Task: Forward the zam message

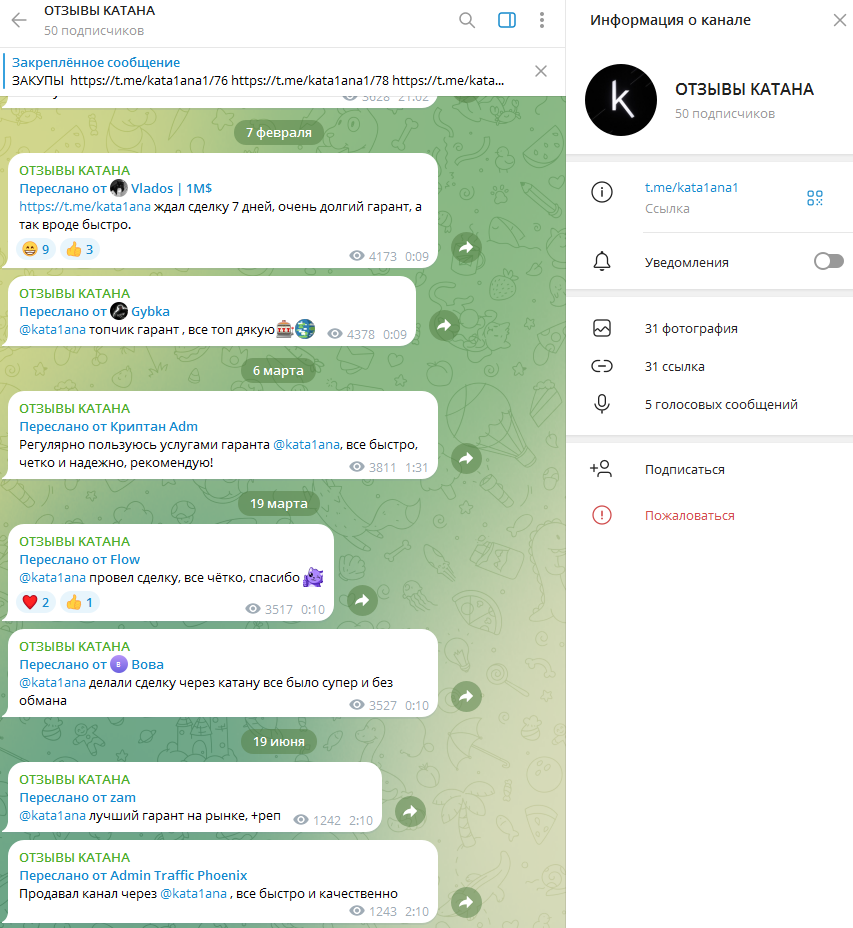Action: [410, 811]
